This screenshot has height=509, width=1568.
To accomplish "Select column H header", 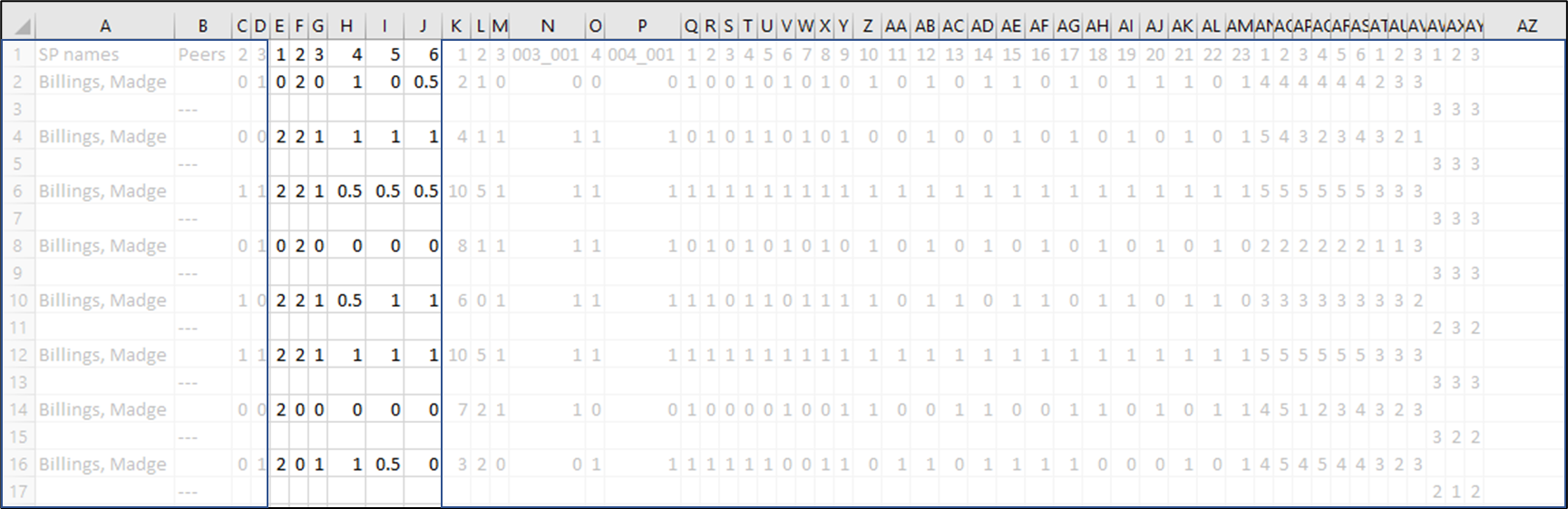I will [346, 26].
